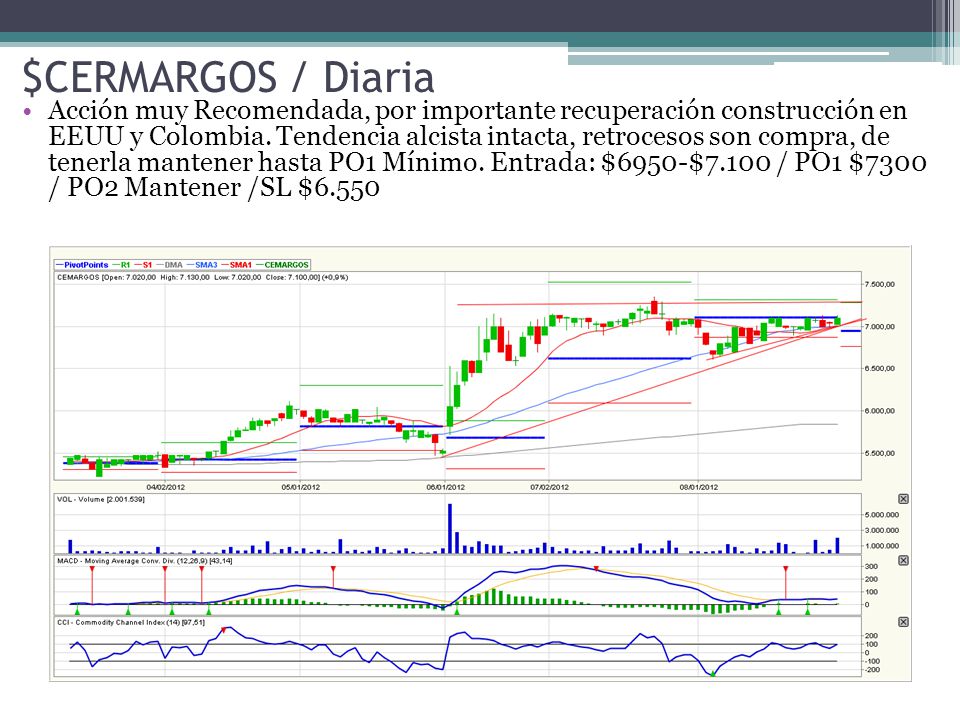This screenshot has width=960, height=720.
Task: Close the VOL Volume indicator panel
Action: [x=903, y=499]
